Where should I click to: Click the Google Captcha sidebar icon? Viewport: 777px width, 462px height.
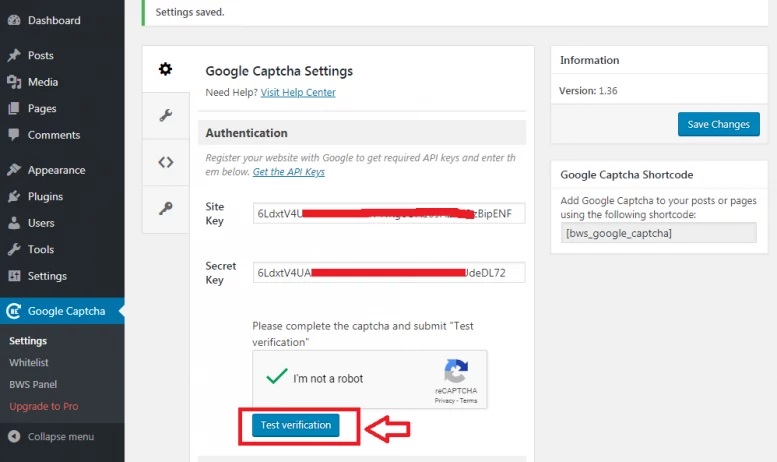[x=14, y=311]
